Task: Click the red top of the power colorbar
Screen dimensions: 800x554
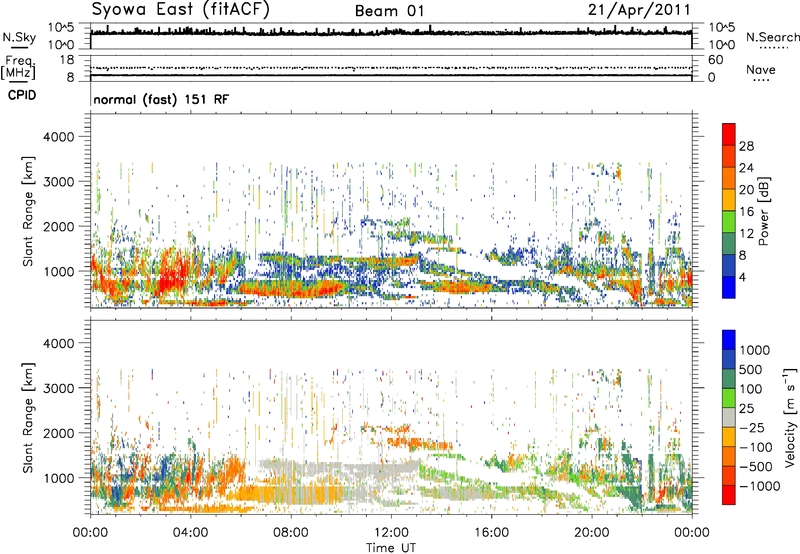Action: pyautogui.click(x=729, y=134)
